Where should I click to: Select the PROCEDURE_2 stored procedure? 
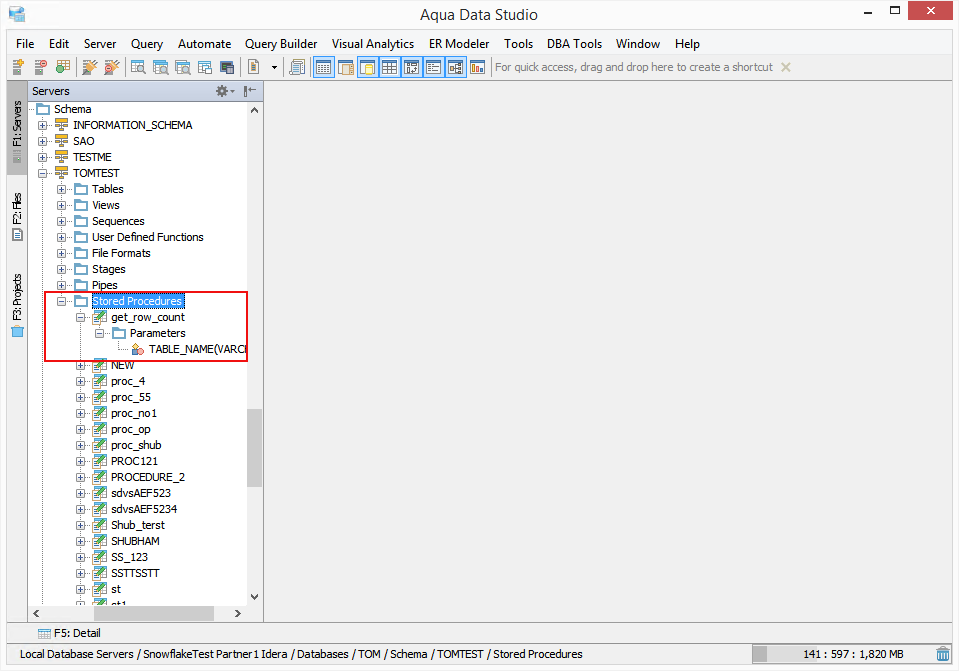tap(148, 477)
